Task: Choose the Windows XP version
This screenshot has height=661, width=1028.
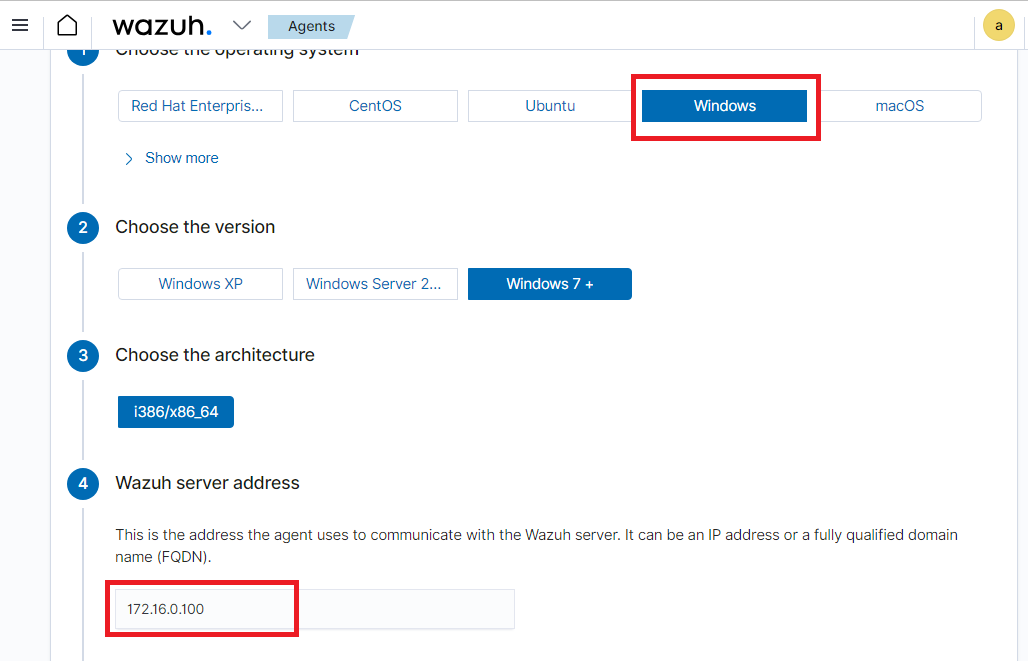Action: pos(201,284)
